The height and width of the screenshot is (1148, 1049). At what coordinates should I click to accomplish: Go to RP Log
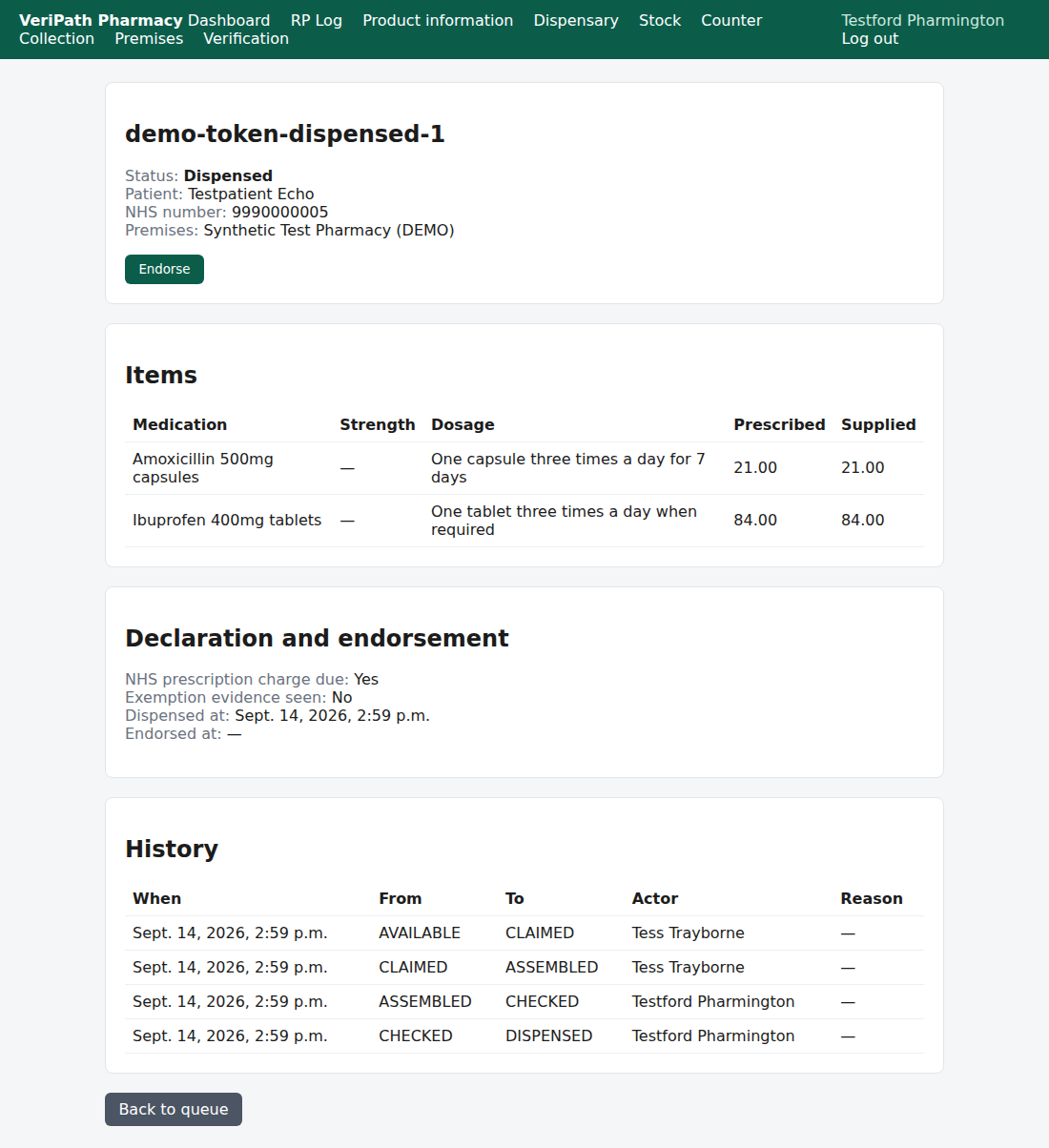317,20
